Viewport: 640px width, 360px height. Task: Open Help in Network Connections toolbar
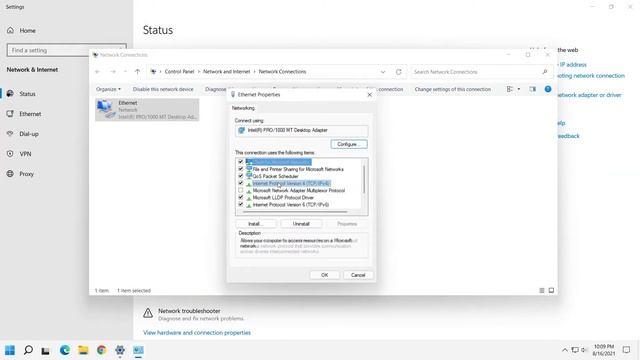548,89
